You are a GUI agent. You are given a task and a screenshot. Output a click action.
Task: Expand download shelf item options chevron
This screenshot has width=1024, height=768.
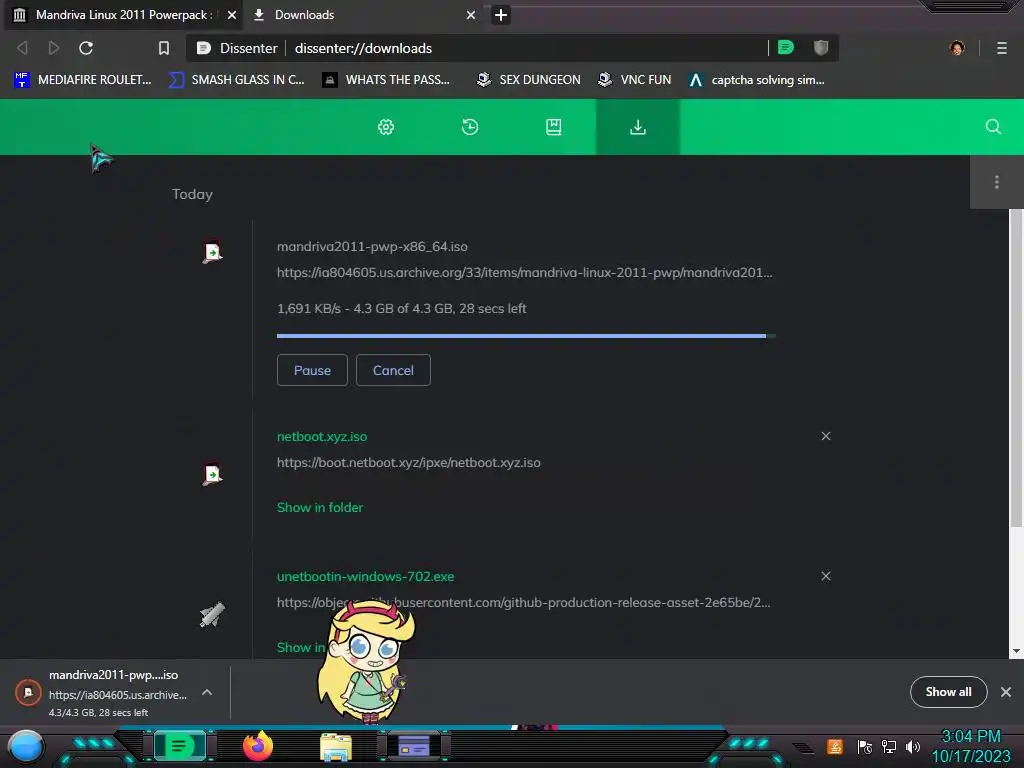(x=207, y=692)
